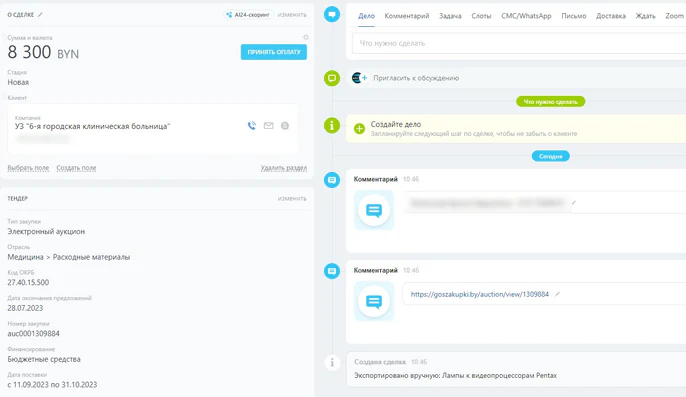Send email via the envelope icon

pyautogui.click(x=268, y=126)
